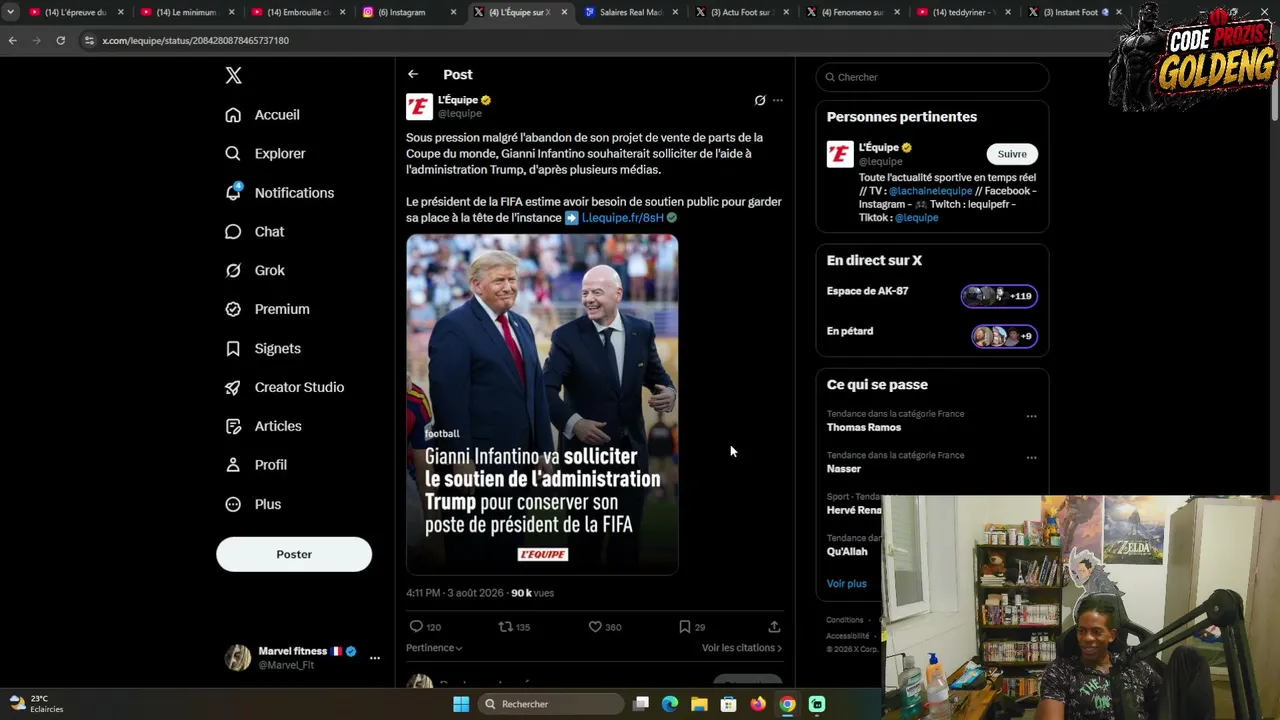
Task: Click the X logo in the sidebar
Action: (x=233, y=75)
